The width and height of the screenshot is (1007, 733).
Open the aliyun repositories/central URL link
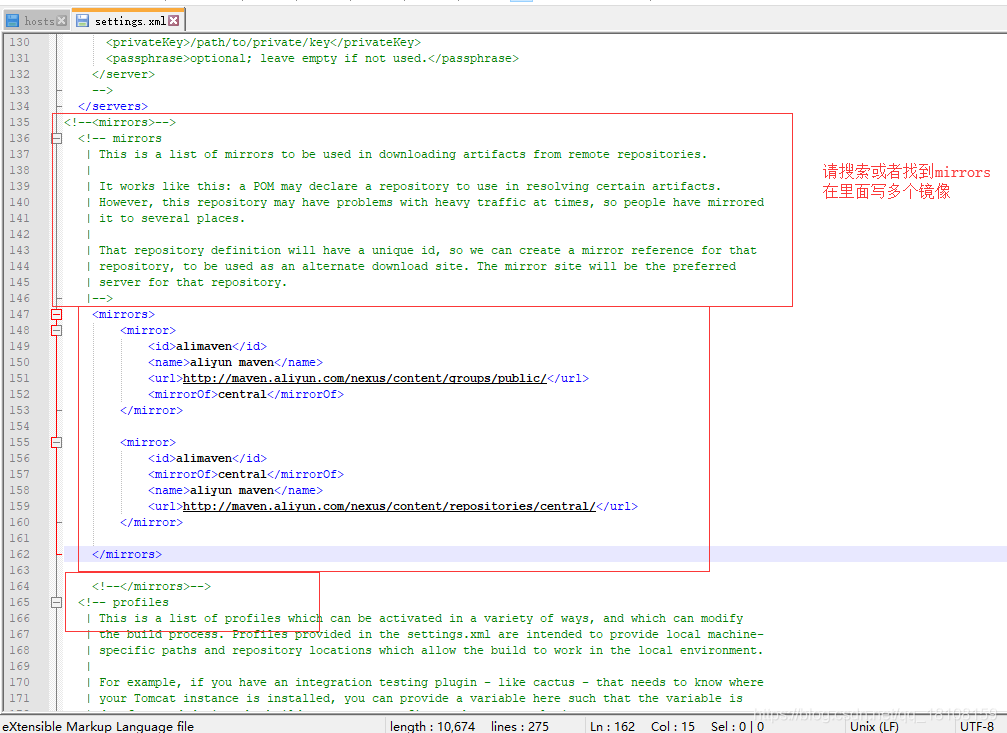(389, 506)
